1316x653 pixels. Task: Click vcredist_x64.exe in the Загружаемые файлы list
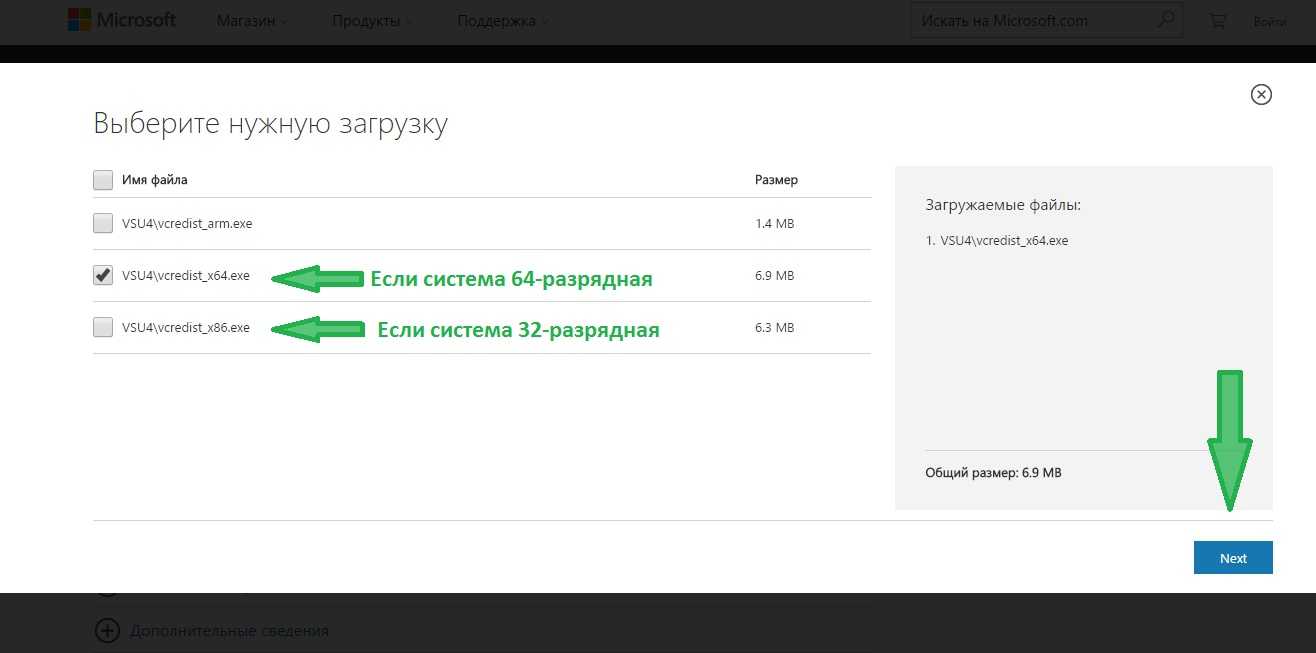pyautogui.click(x=1004, y=241)
